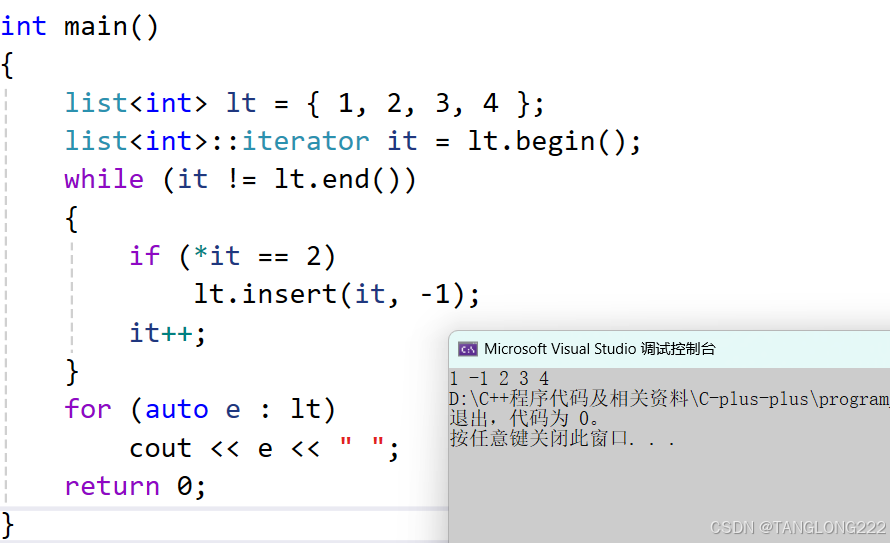Click the 'if (*it == 2)' condition line
This screenshot has width=890, height=543.
233,256
